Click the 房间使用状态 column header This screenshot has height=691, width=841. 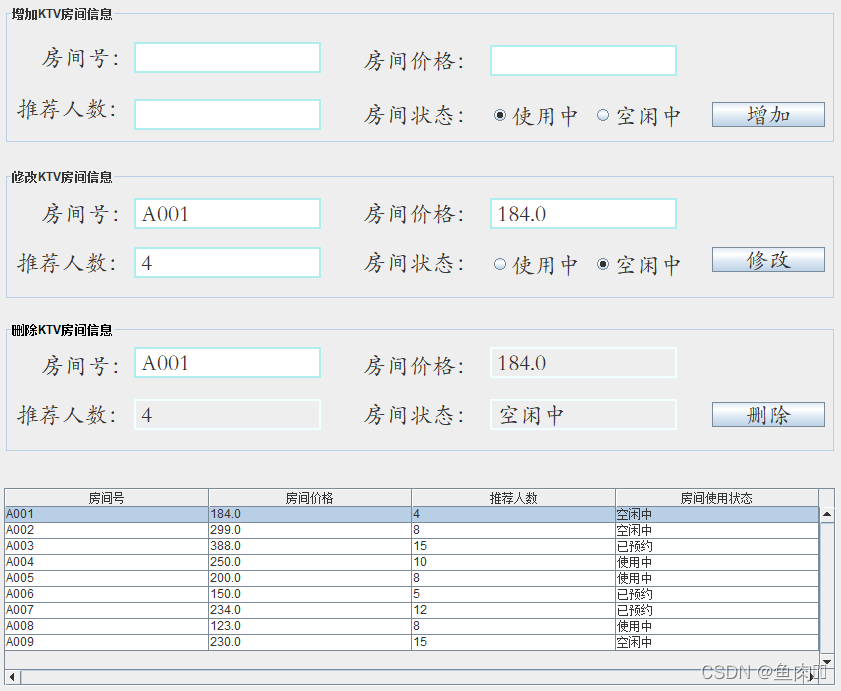[x=717, y=498]
